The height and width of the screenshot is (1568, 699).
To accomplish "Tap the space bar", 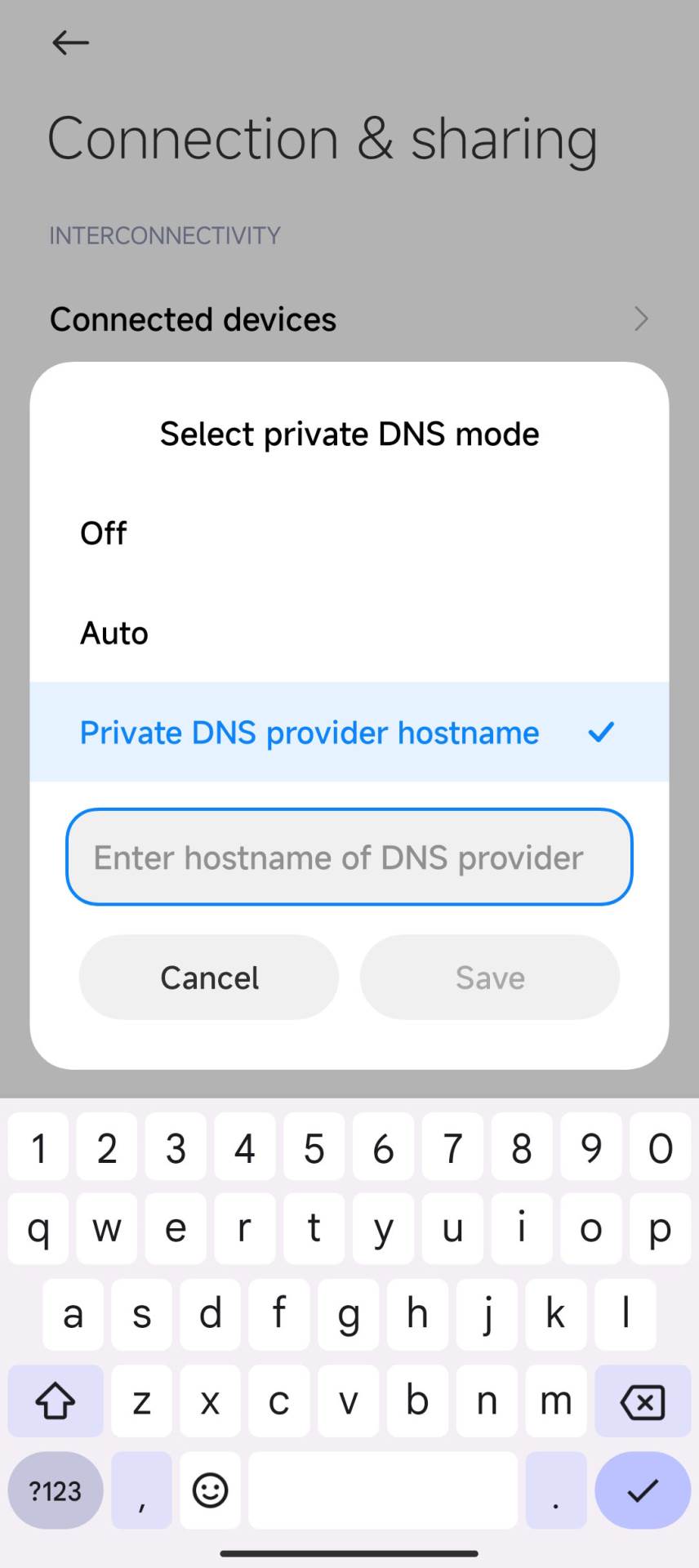I will click(383, 1490).
